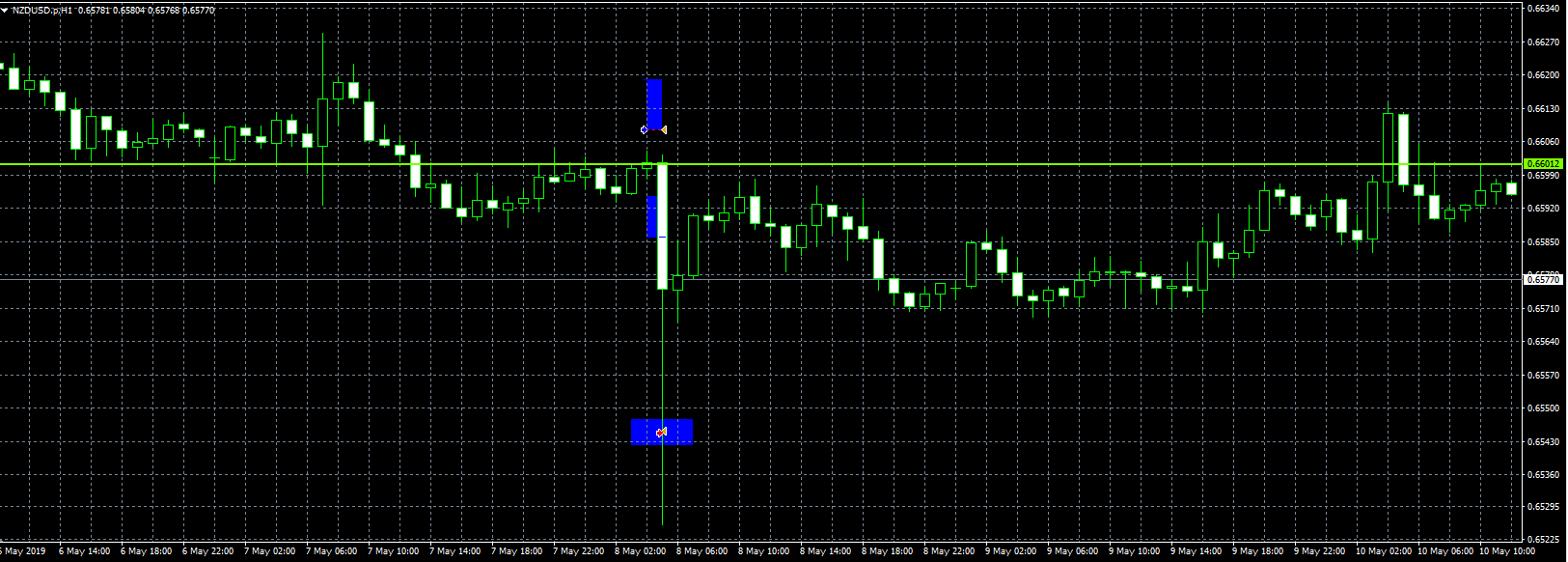Select the orange trade exit arrow marker

[664, 129]
